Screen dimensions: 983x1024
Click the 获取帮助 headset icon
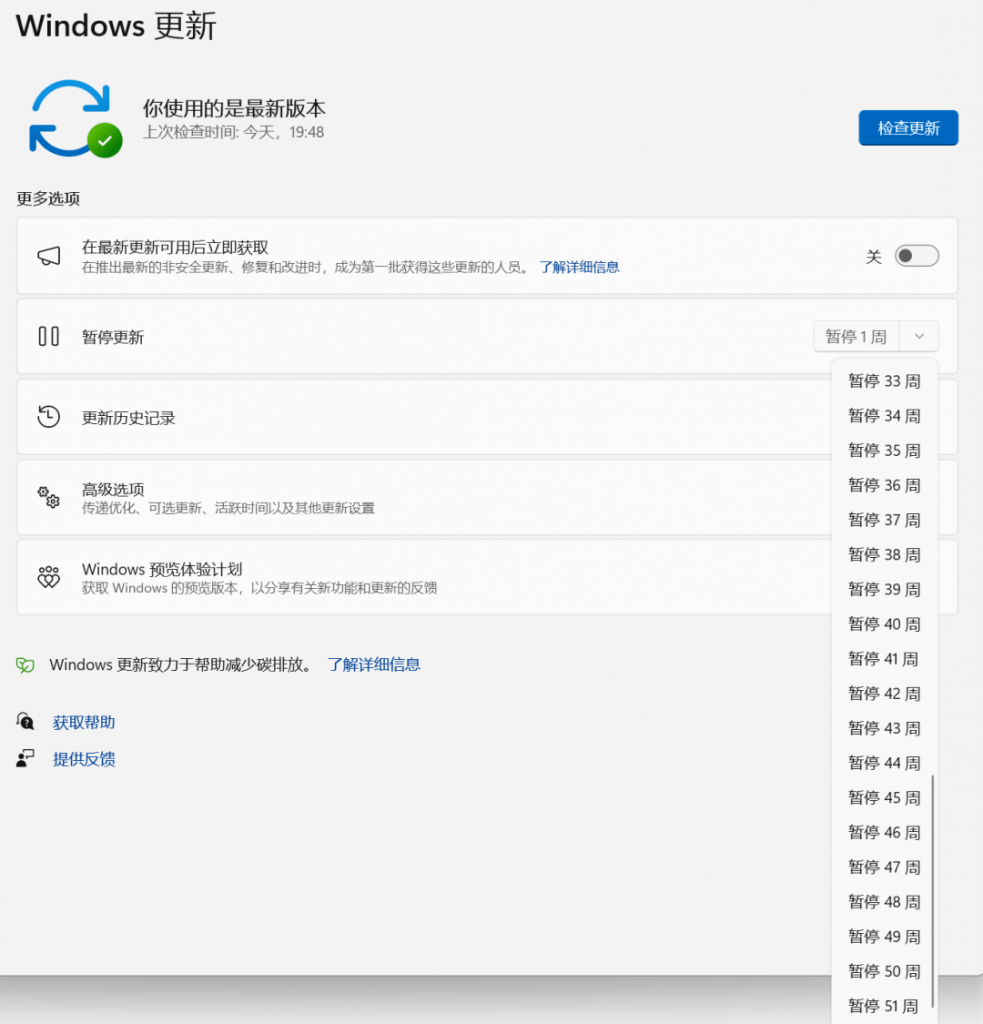[26, 722]
